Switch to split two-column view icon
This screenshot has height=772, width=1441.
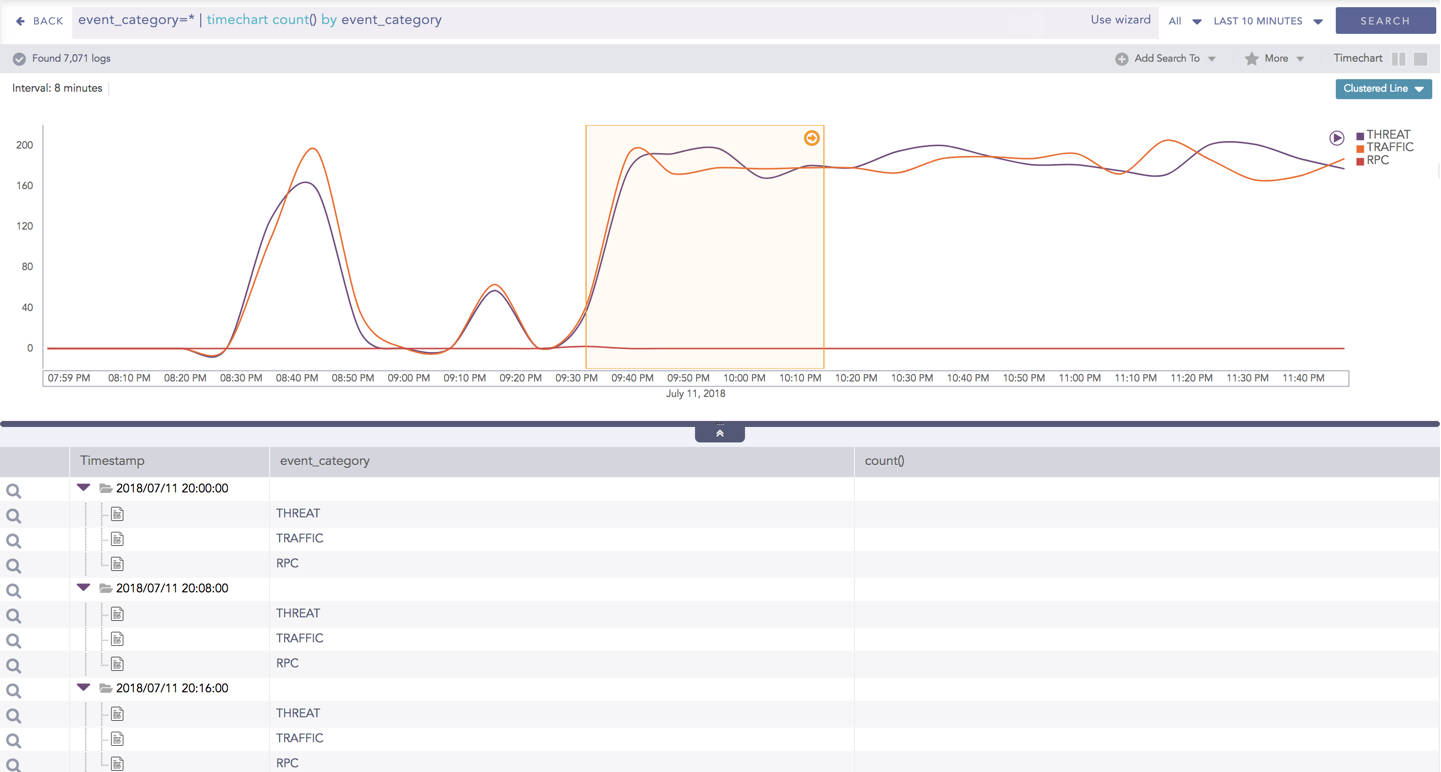point(1398,59)
